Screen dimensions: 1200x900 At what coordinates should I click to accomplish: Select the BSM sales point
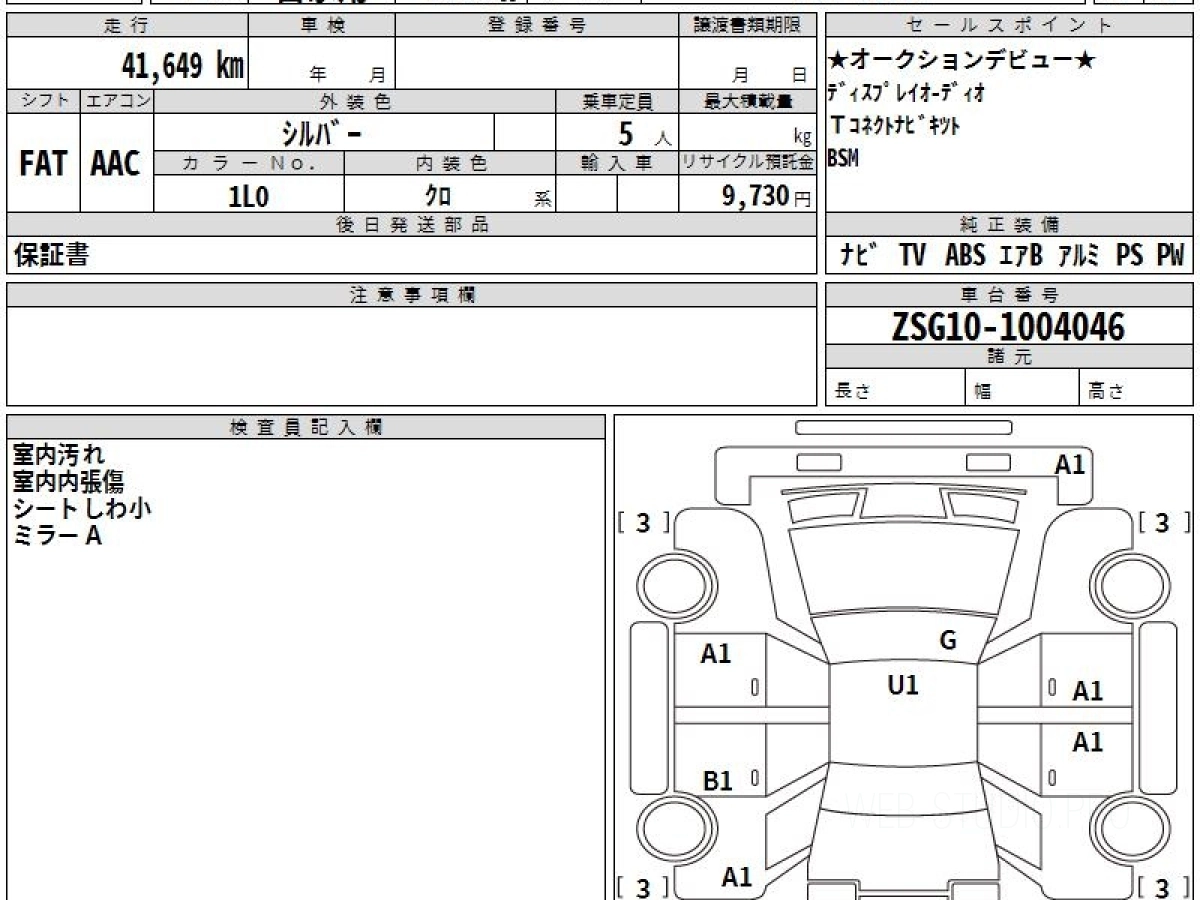843,157
